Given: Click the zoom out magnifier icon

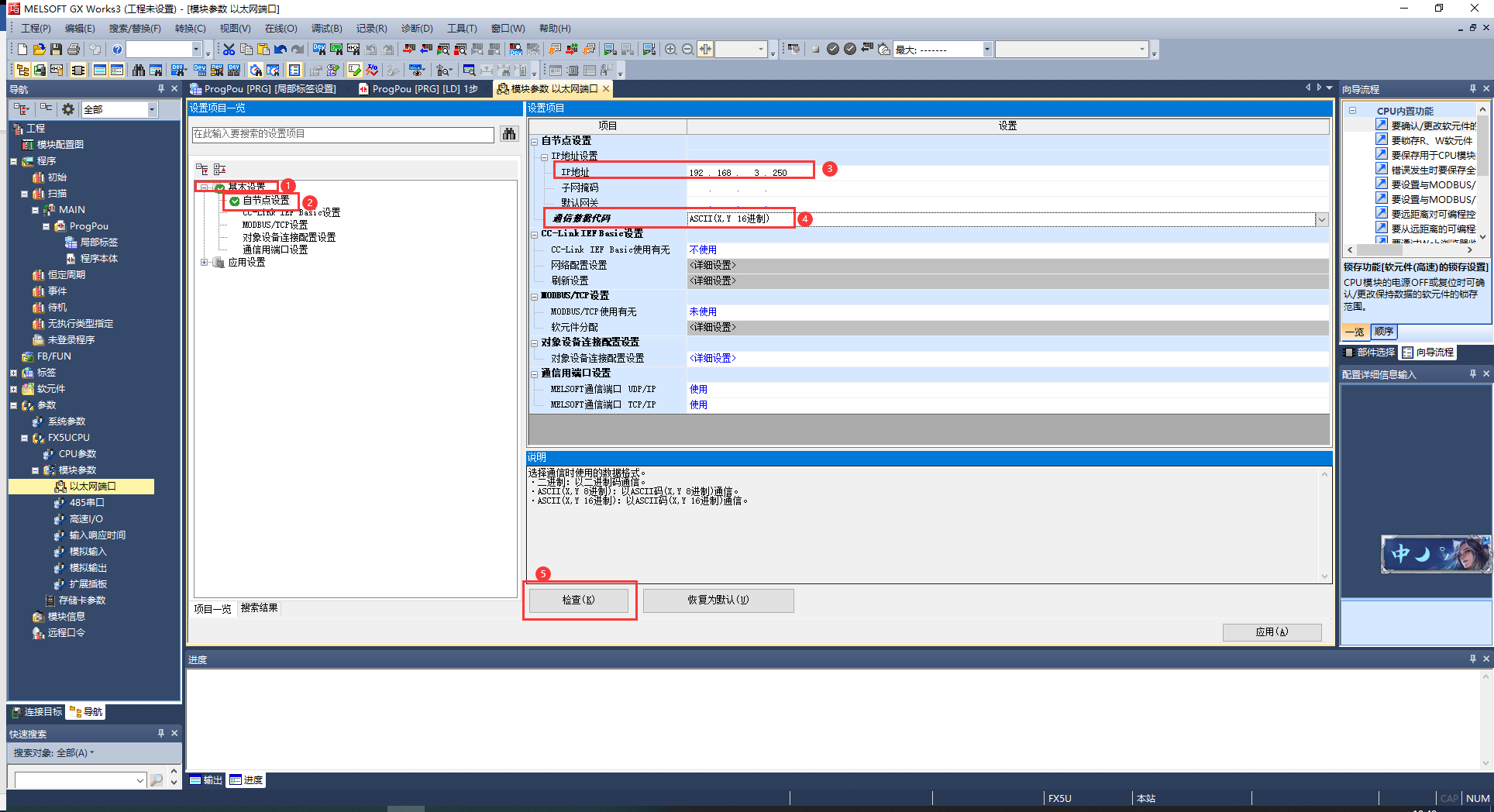Looking at the screenshot, I should point(687,49).
